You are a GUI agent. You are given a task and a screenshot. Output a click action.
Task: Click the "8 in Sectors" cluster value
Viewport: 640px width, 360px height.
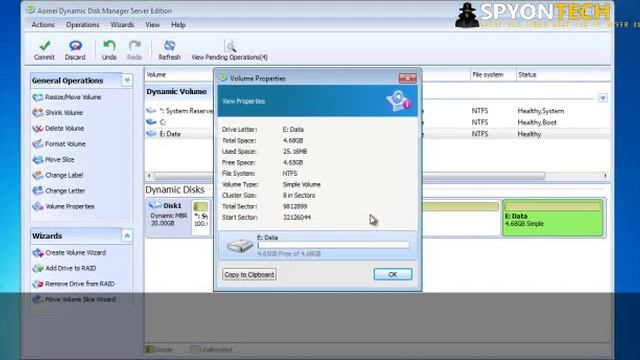pyautogui.click(x=299, y=196)
